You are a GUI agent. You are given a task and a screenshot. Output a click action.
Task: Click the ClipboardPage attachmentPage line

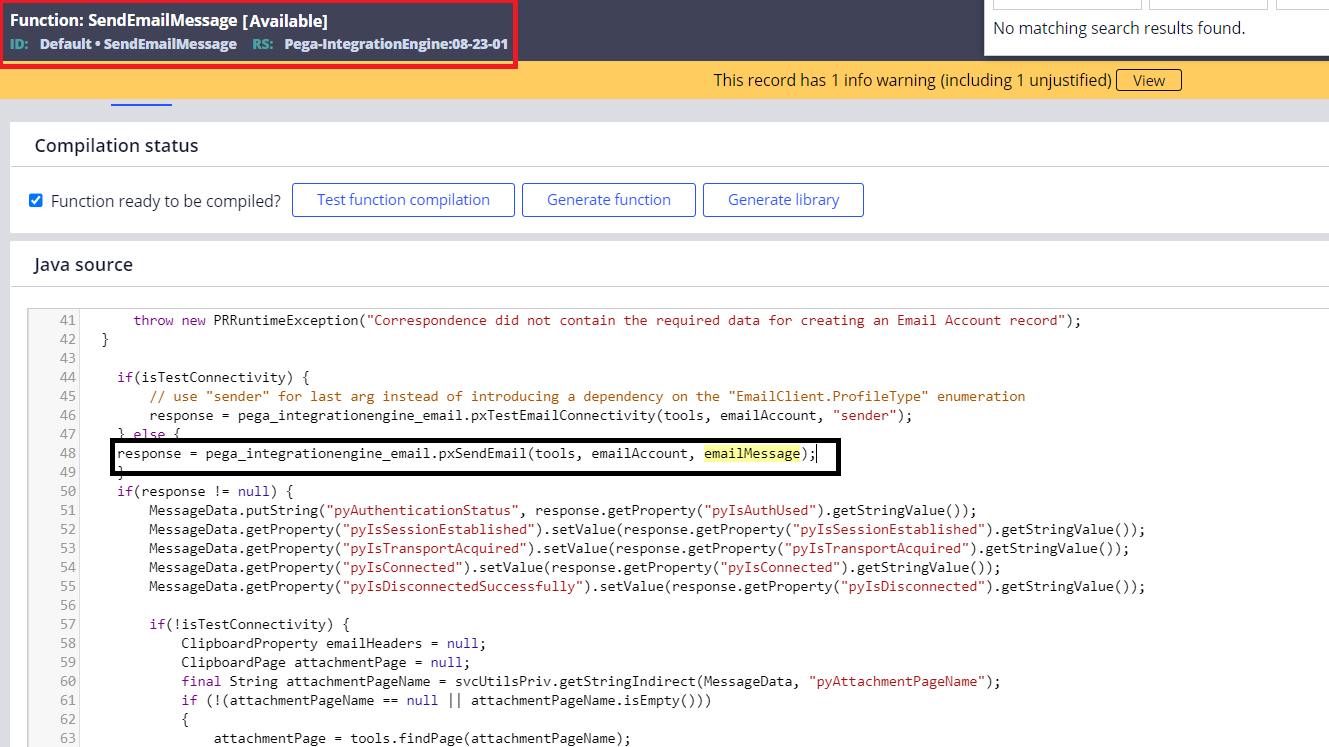point(325,662)
